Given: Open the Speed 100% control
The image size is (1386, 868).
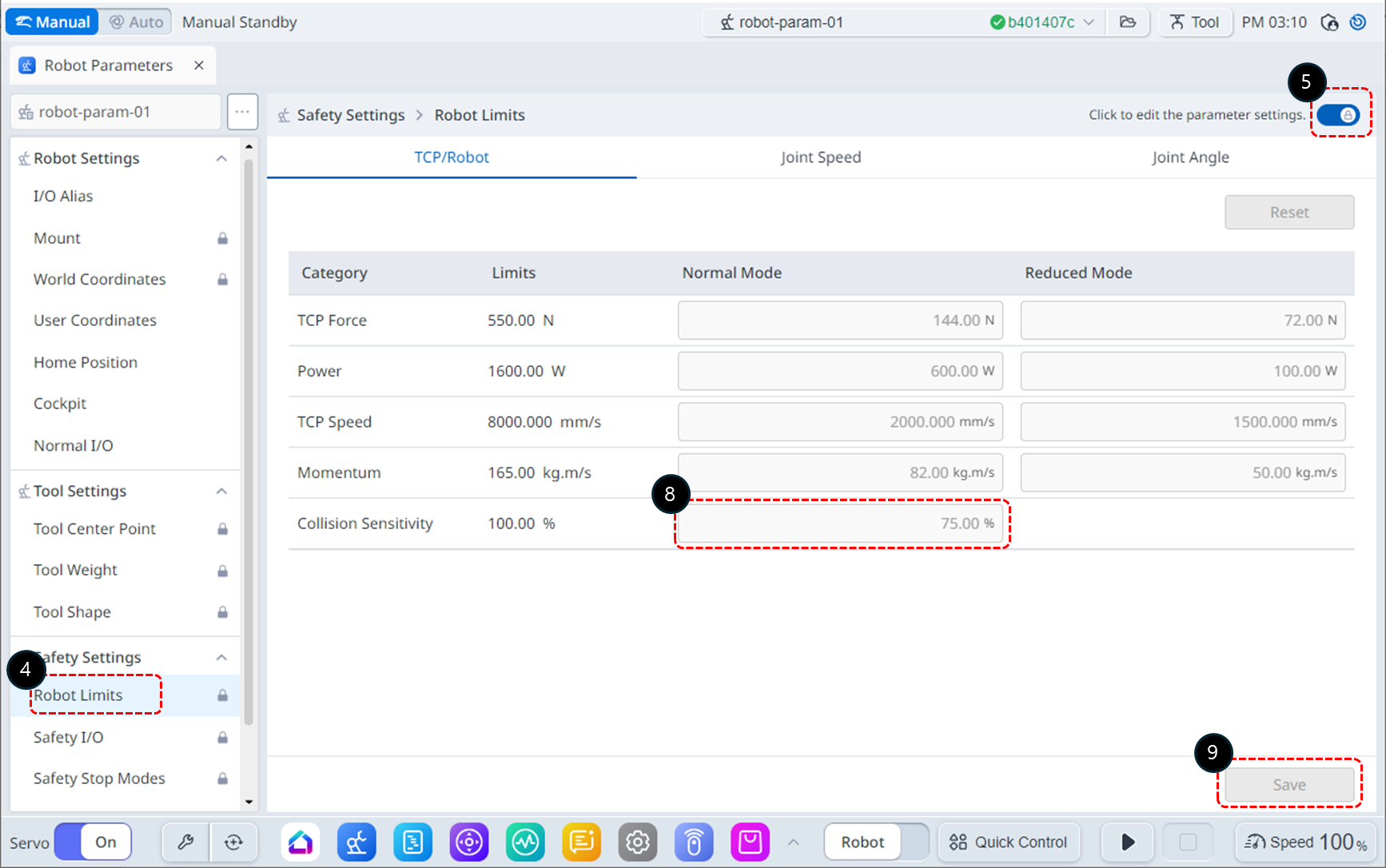Looking at the screenshot, I should 1305,842.
